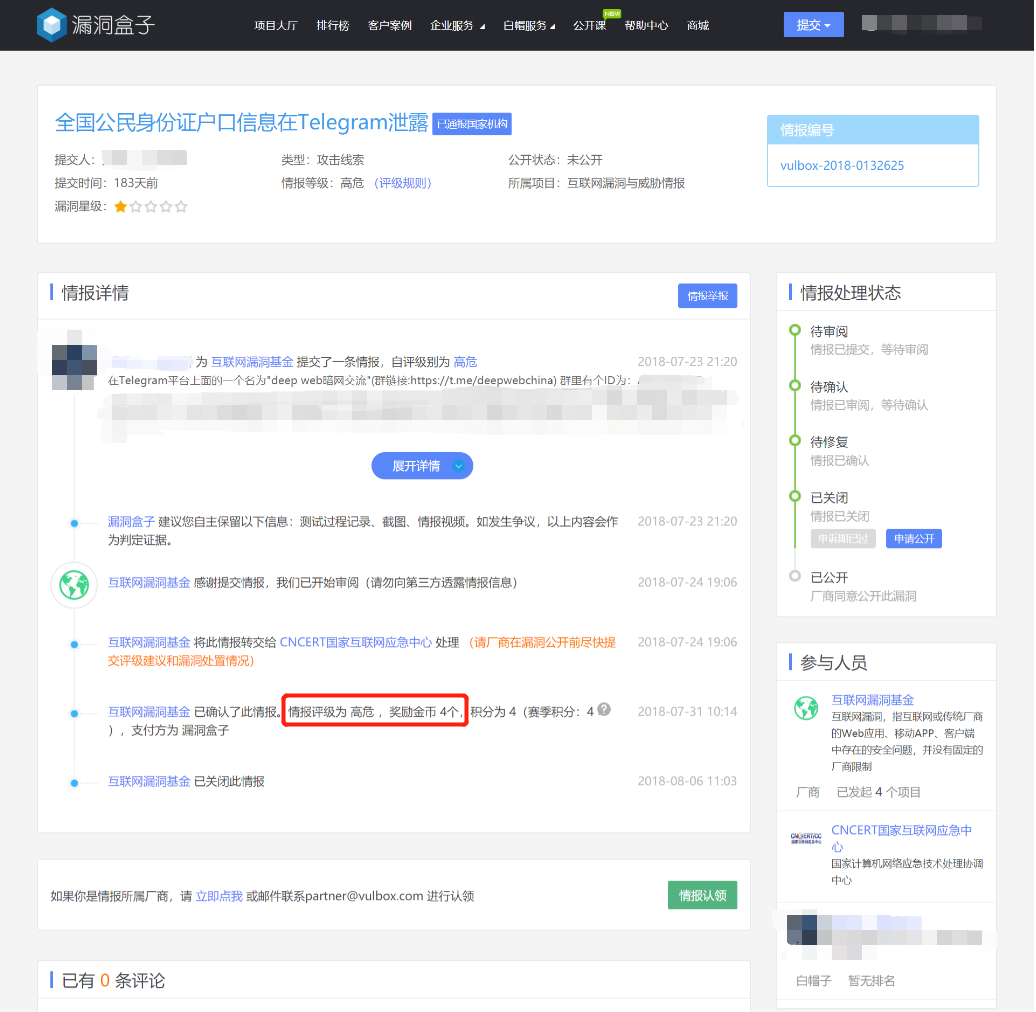The height and width of the screenshot is (1012, 1036).
Task: Open 商城 in the top navigation
Action: pyautogui.click(x=698, y=26)
